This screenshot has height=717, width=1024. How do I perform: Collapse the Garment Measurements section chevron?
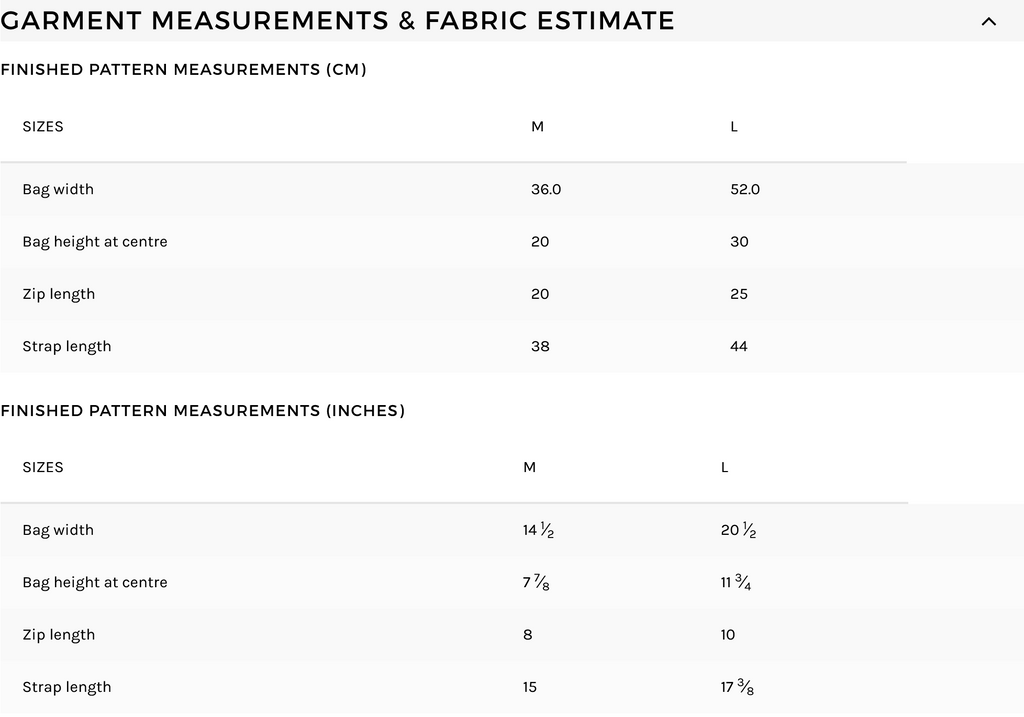tap(989, 21)
